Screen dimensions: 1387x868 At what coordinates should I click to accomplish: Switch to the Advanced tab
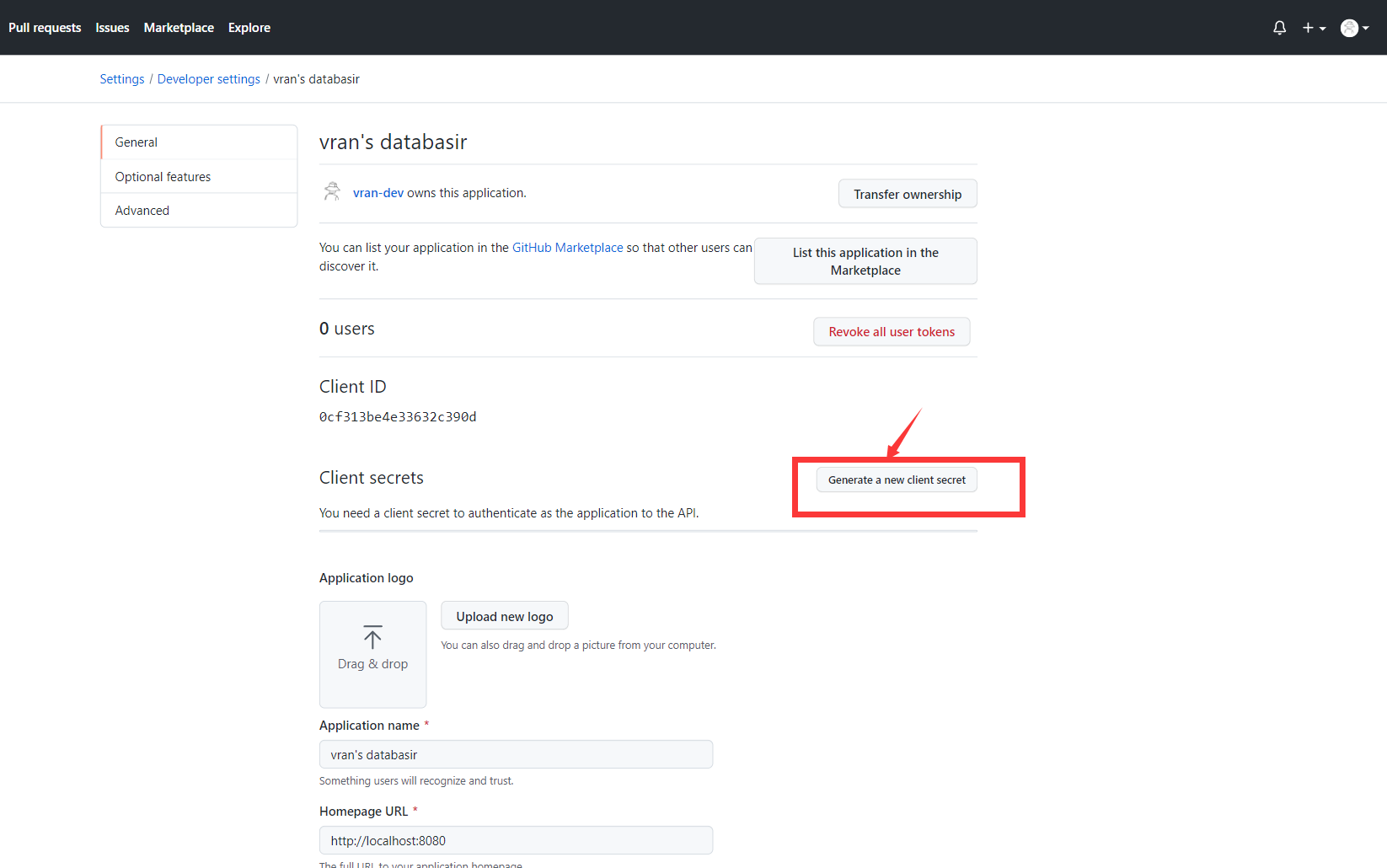tap(142, 210)
